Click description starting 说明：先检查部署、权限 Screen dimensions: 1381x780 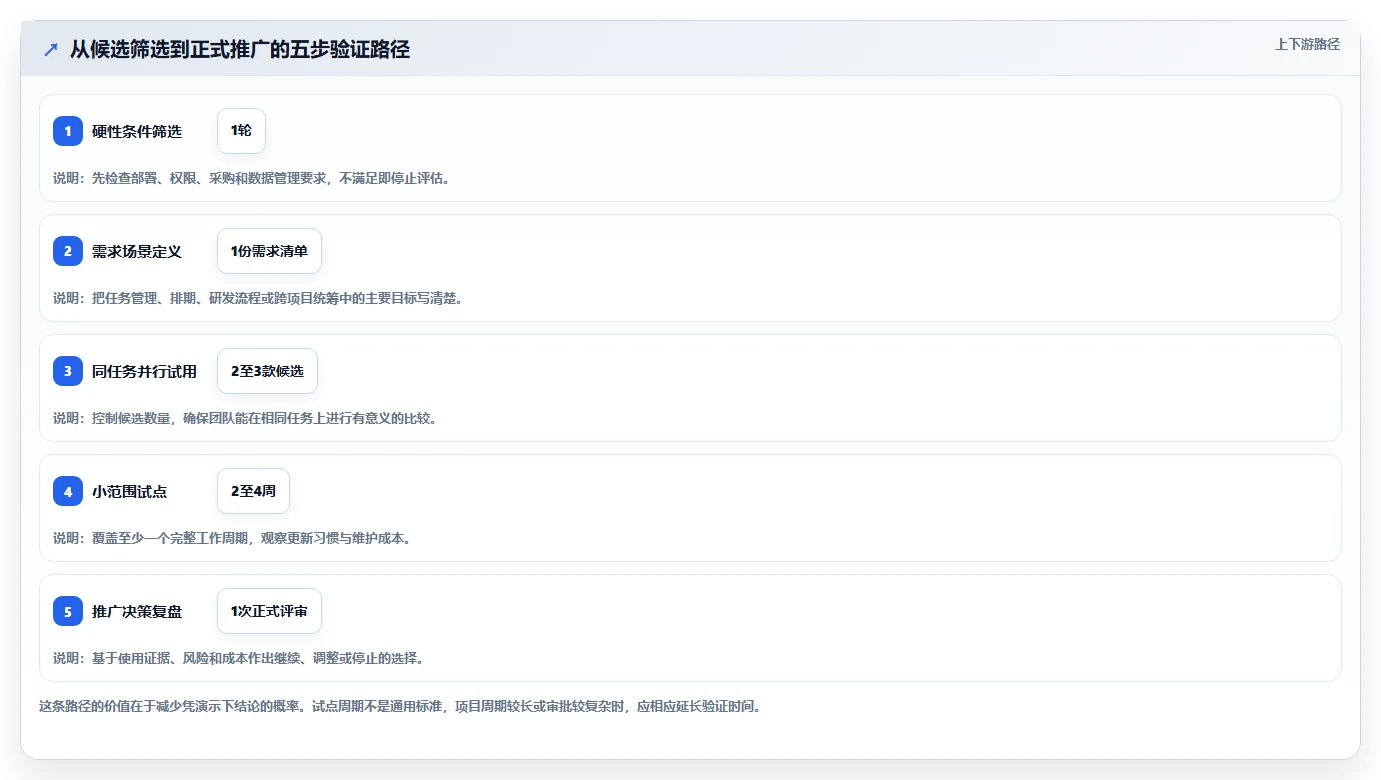tap(251, 178)
